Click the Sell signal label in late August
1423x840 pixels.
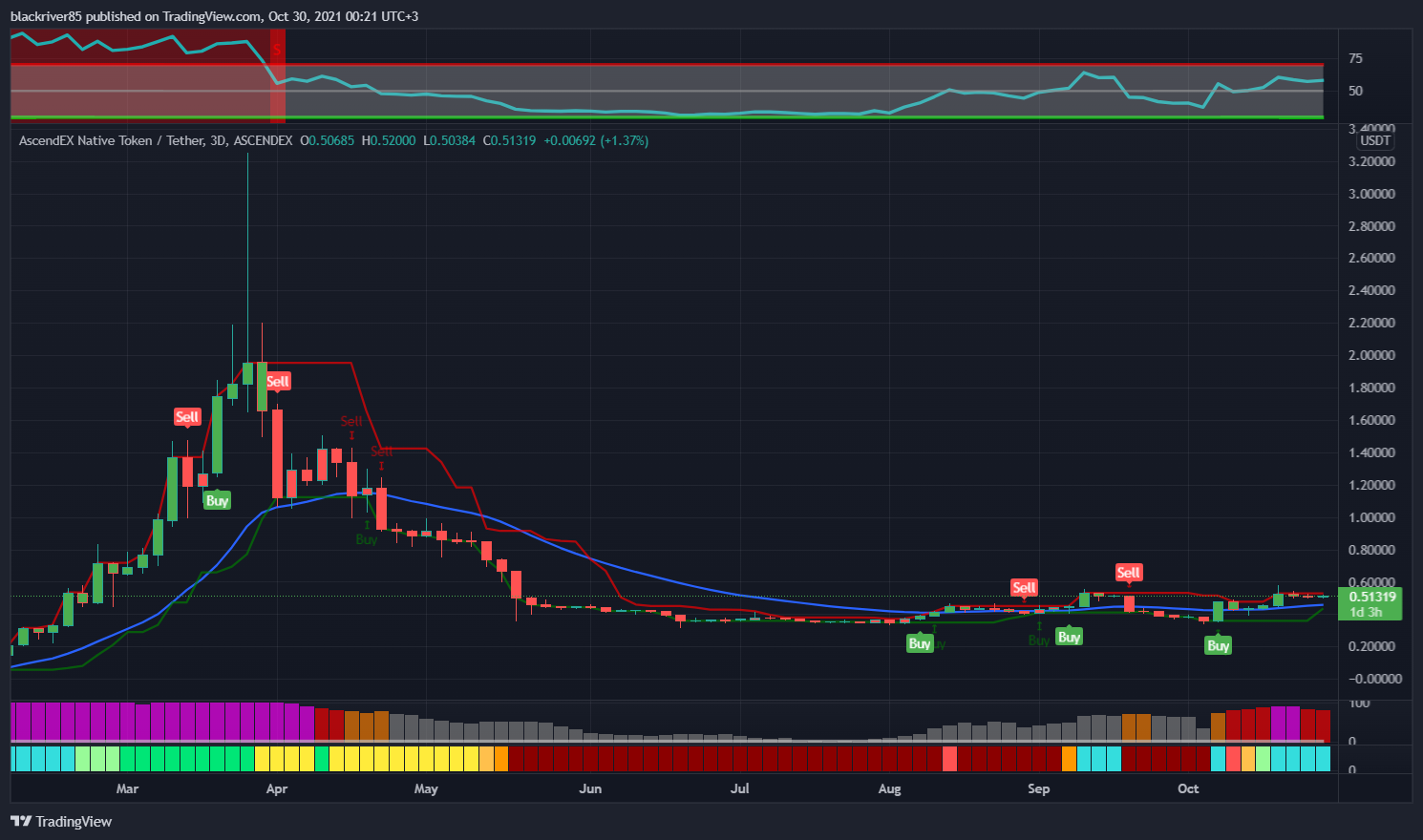coord(1025,587)
